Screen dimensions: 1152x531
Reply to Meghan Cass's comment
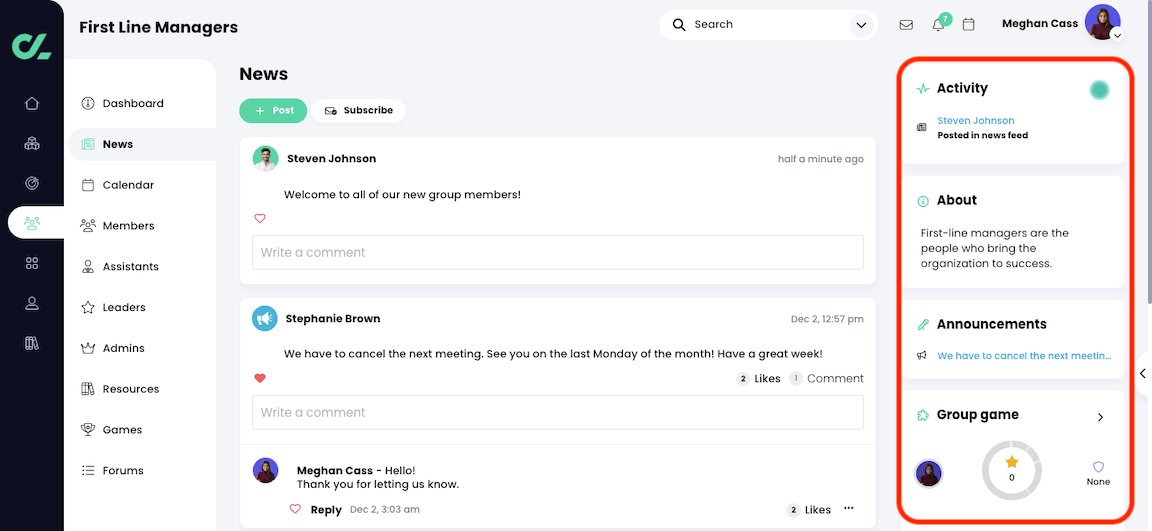pos(326,510)
